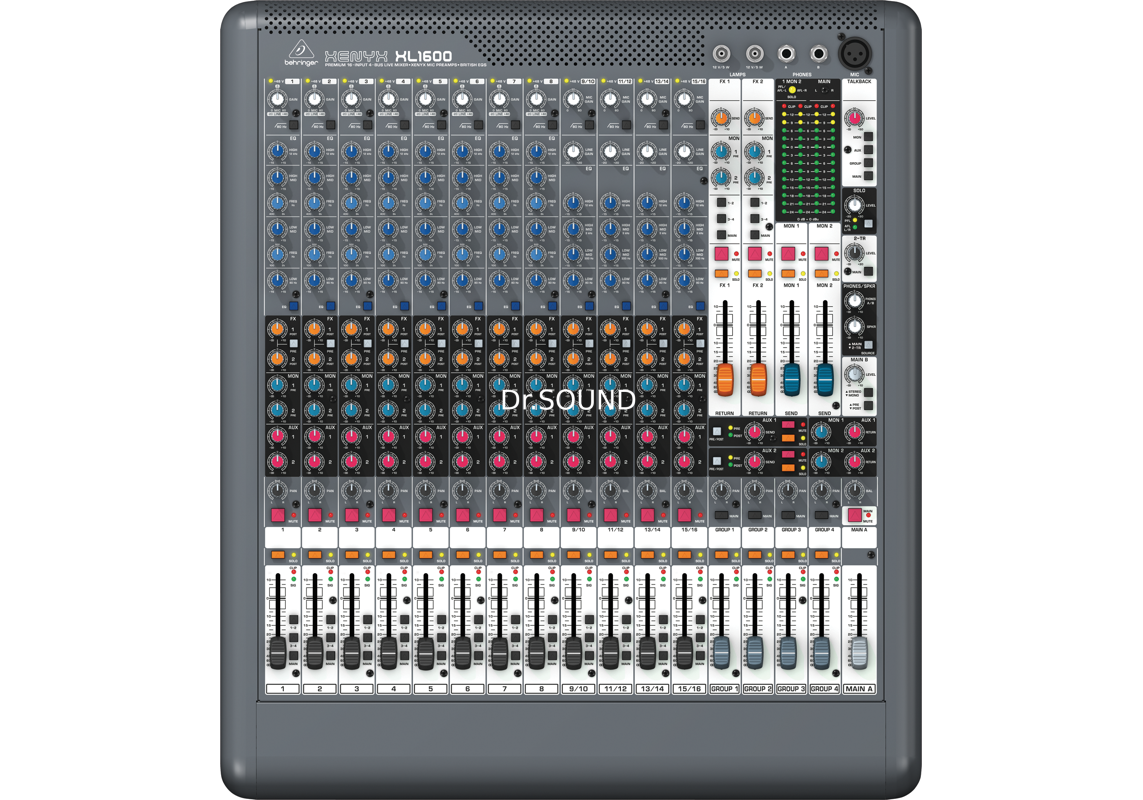Mute channel 1 with its mute button

[x=278, y=515]
